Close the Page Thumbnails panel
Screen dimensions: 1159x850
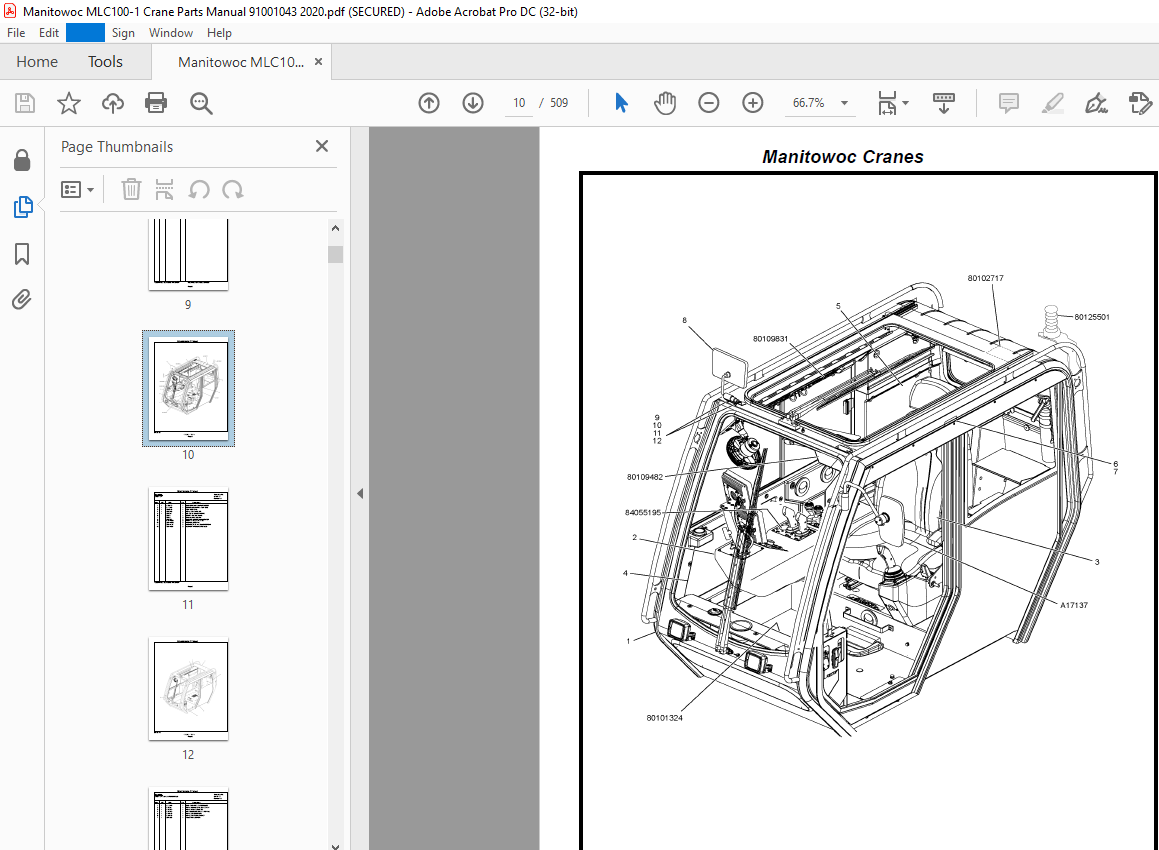pyautogui.click(x=322, y=146)
